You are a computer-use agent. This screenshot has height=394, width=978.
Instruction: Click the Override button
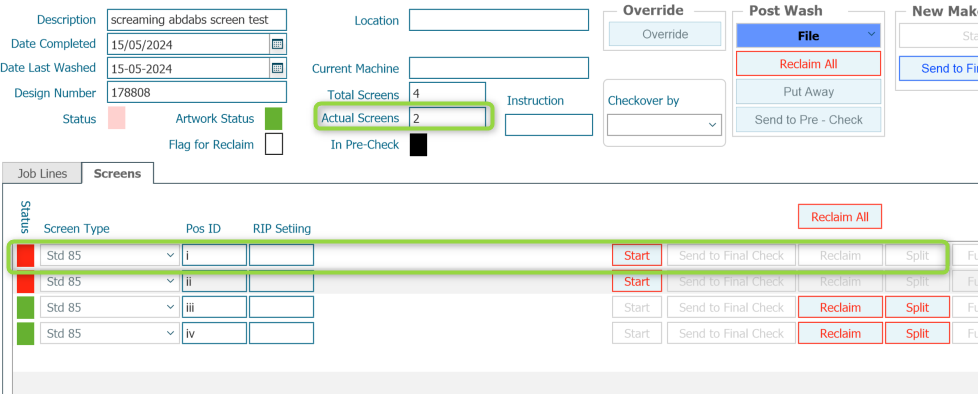click(665, 34)
